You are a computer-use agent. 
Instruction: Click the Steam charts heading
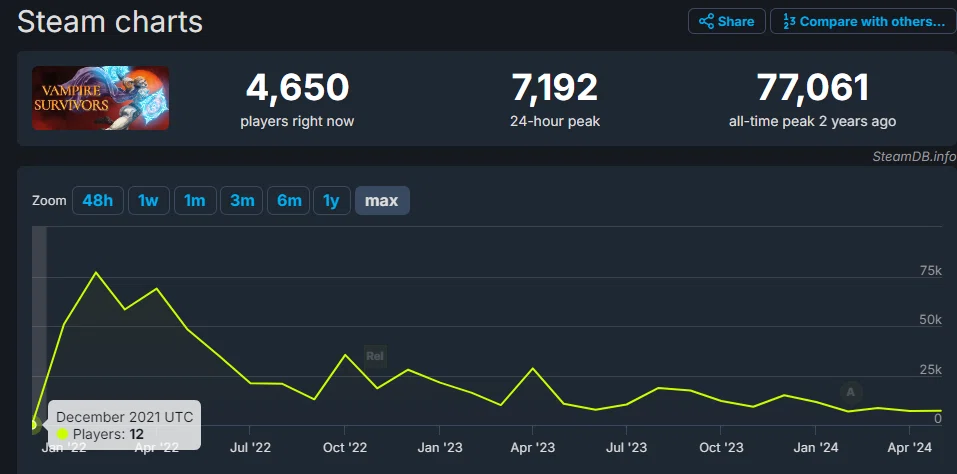[110, 22]
